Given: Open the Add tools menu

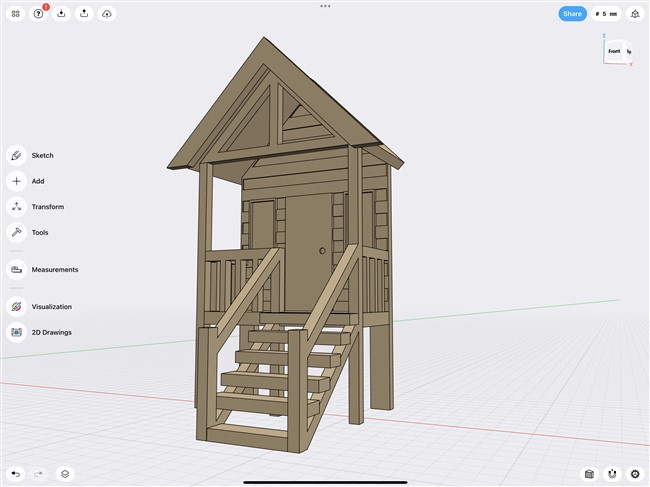Looking at the screenshot, I should point(17,182).
